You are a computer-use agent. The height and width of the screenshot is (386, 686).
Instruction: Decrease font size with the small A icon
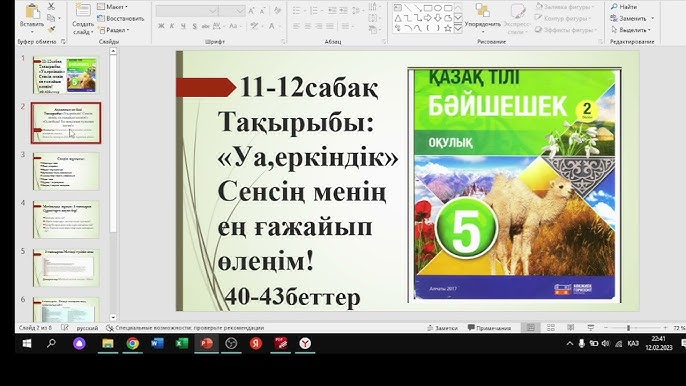(263, 11)
